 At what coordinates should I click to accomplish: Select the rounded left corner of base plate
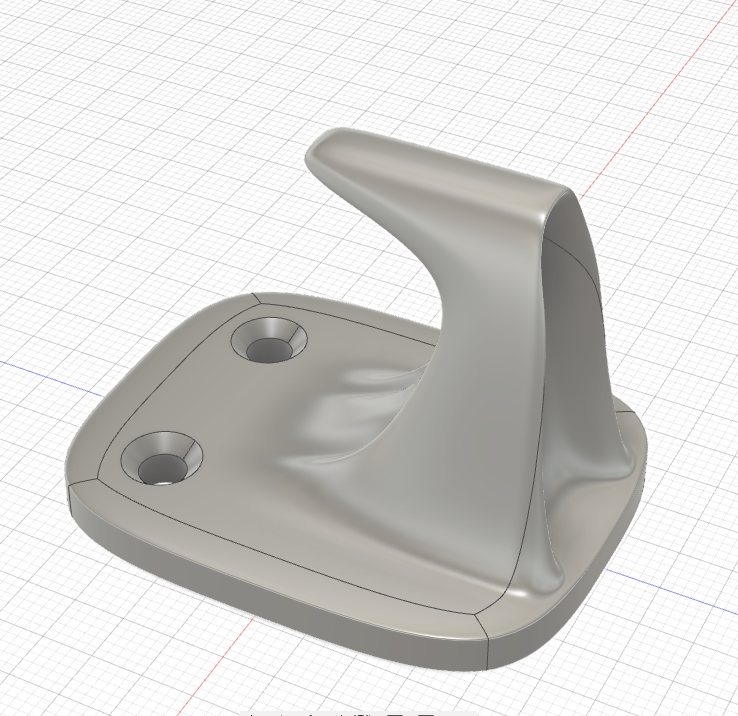click(x=82, y=447)
